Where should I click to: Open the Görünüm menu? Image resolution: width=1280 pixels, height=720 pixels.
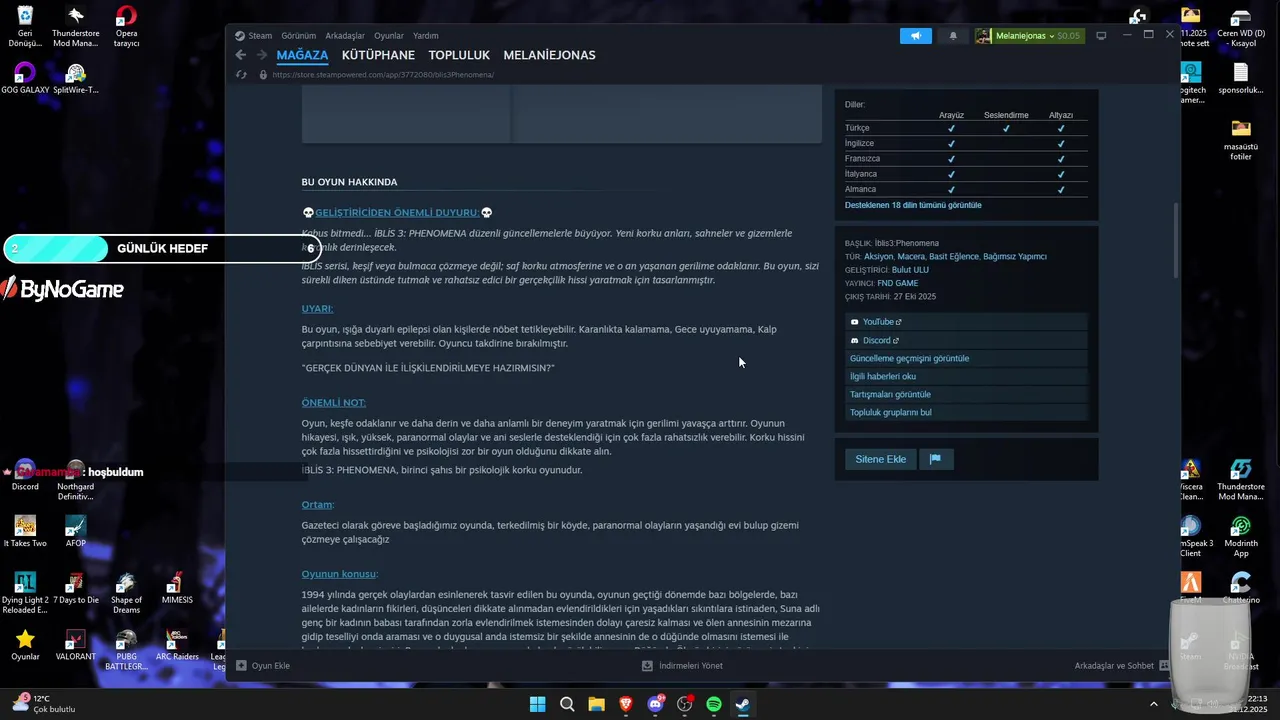(x=299, y=35)
